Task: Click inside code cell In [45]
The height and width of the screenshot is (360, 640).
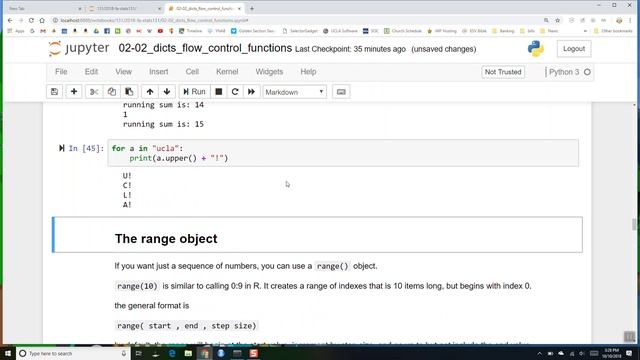Action: coord(343,153)
